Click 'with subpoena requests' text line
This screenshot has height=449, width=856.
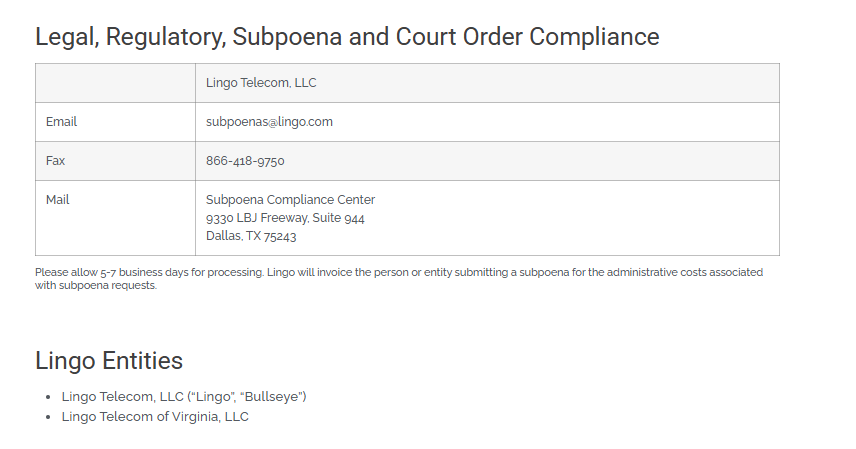(x=96, y=286)
